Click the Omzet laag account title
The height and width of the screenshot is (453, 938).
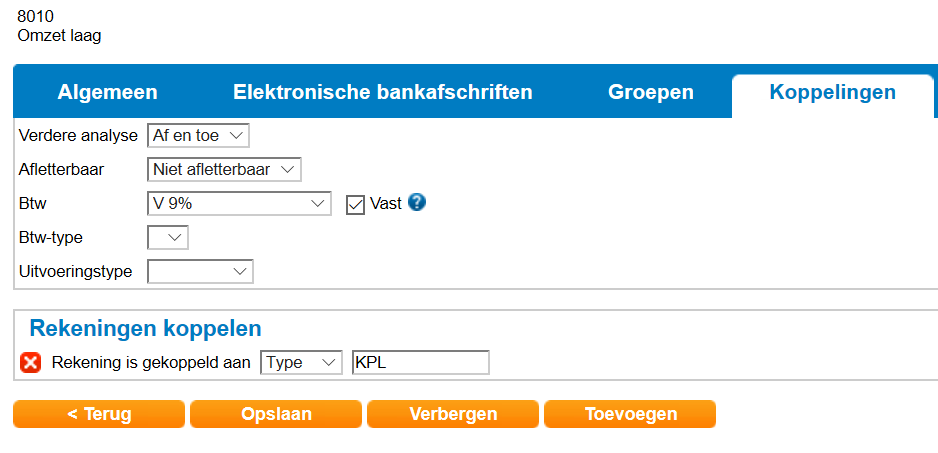click(x=59, y=36)
